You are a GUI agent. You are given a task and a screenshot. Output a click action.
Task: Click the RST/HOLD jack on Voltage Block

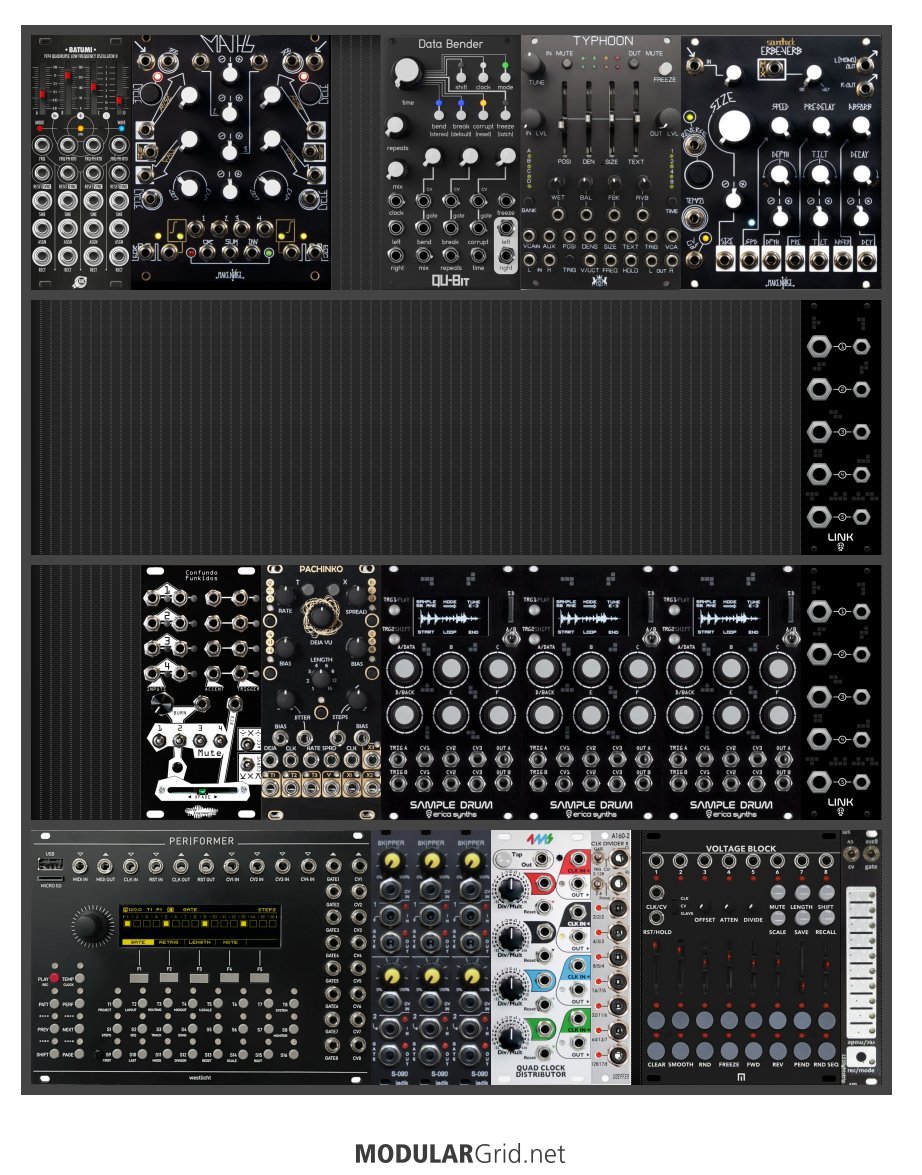[656, 918]
